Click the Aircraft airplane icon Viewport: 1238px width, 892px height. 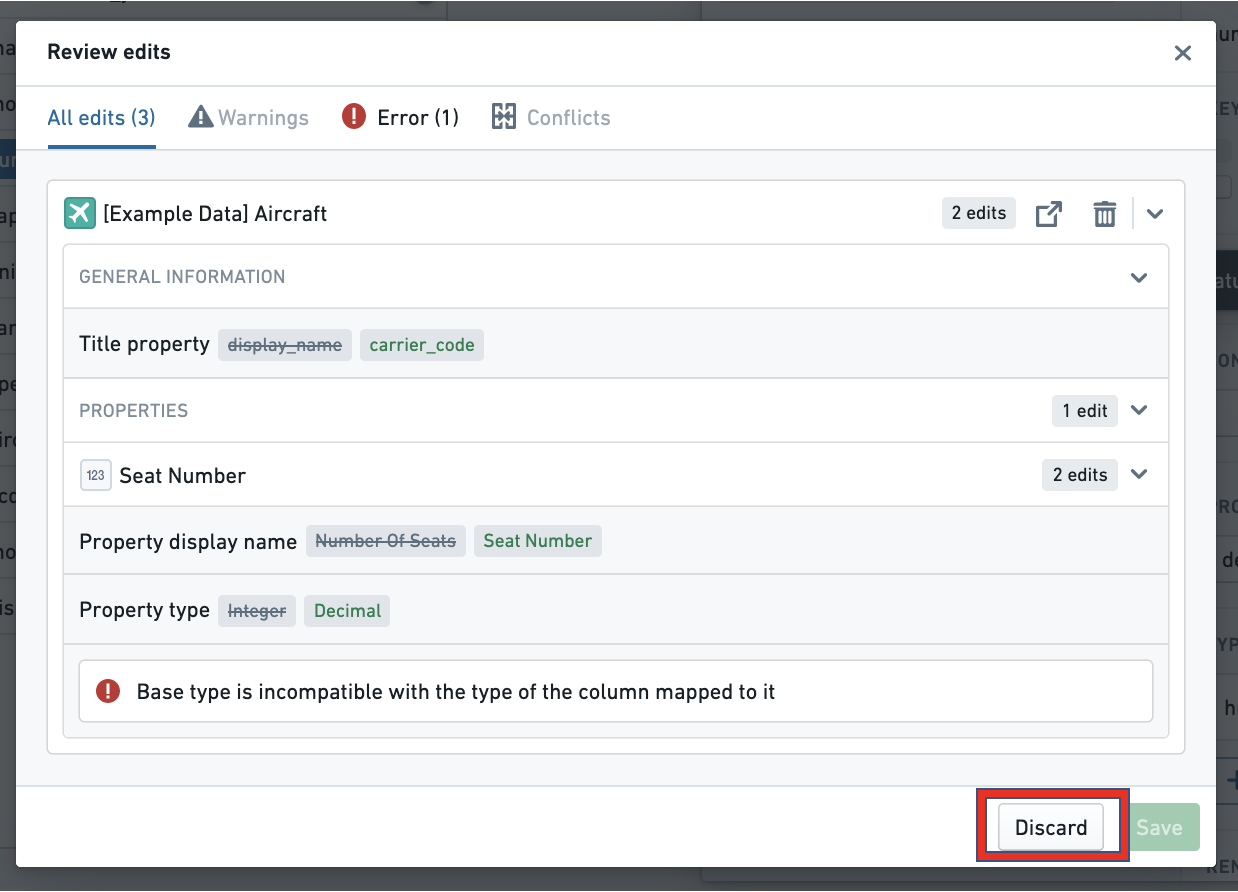pos(80,213)
